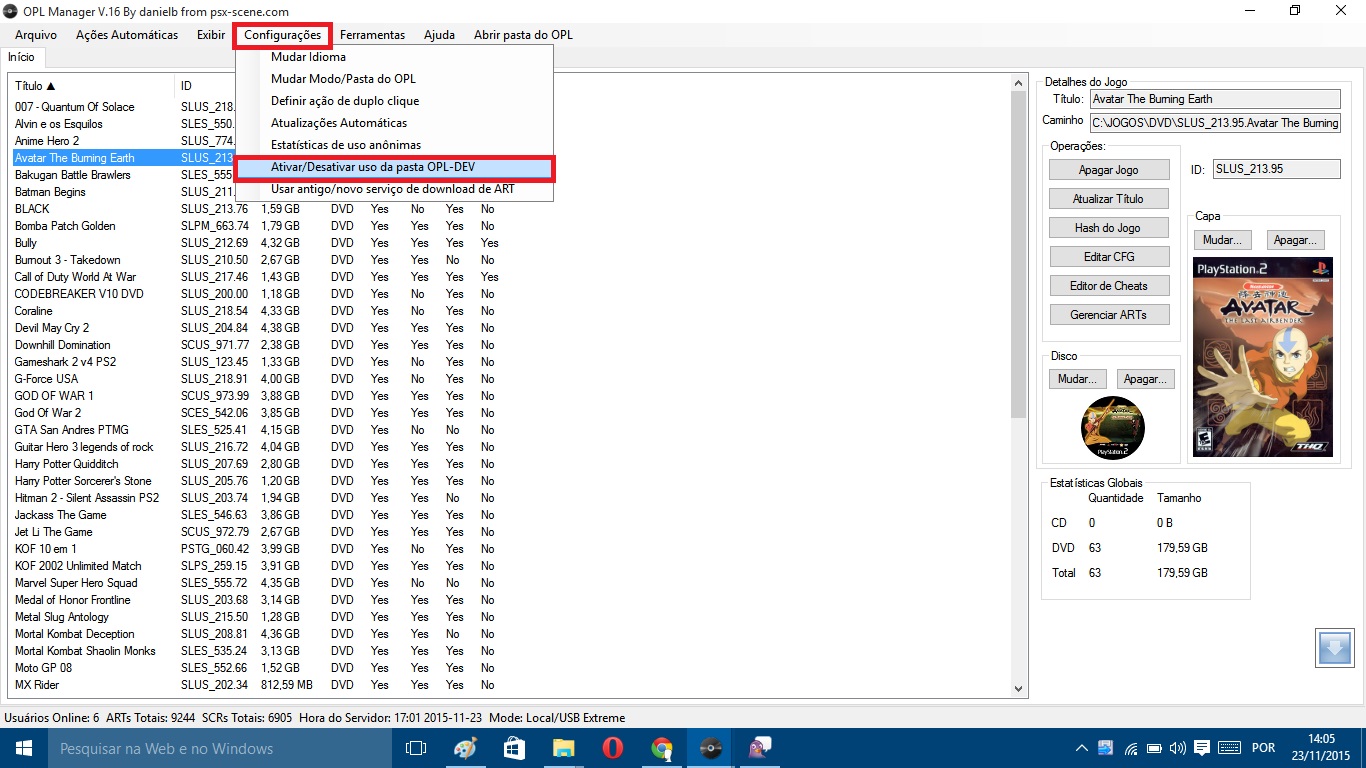Choose Mudar Idioma from the menu
The height and width of the screenshot is (768, 1366).
pyautogui.click(x=308, y=57)
